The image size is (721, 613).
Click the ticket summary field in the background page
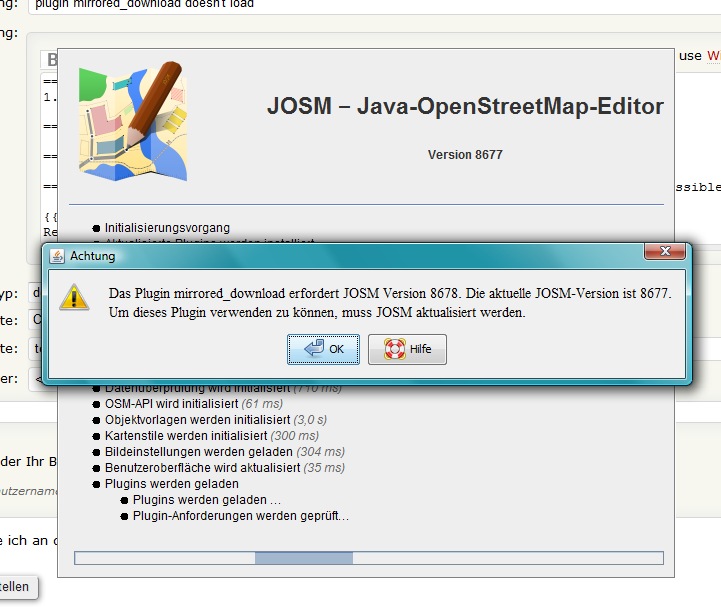[x=374, y=6]
